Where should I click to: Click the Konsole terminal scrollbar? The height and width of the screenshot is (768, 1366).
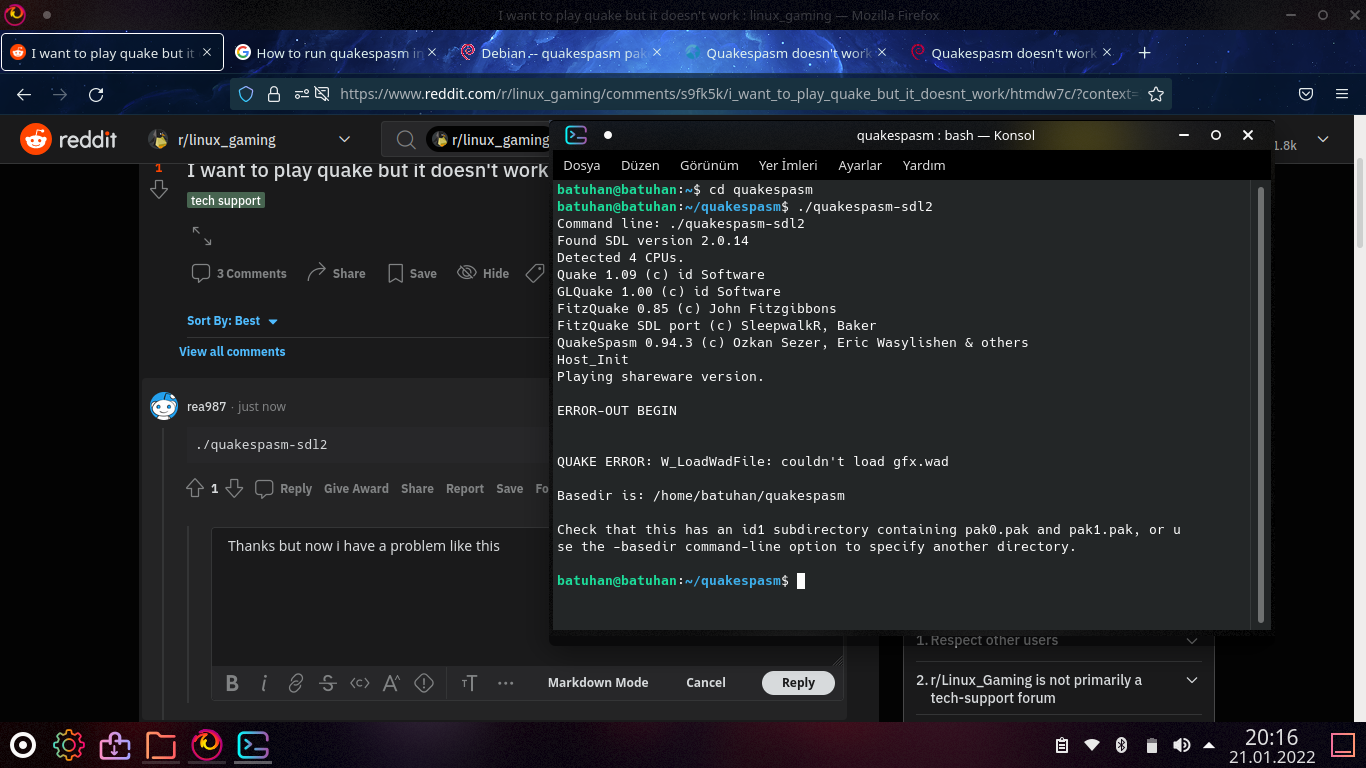click(1261, 404)
